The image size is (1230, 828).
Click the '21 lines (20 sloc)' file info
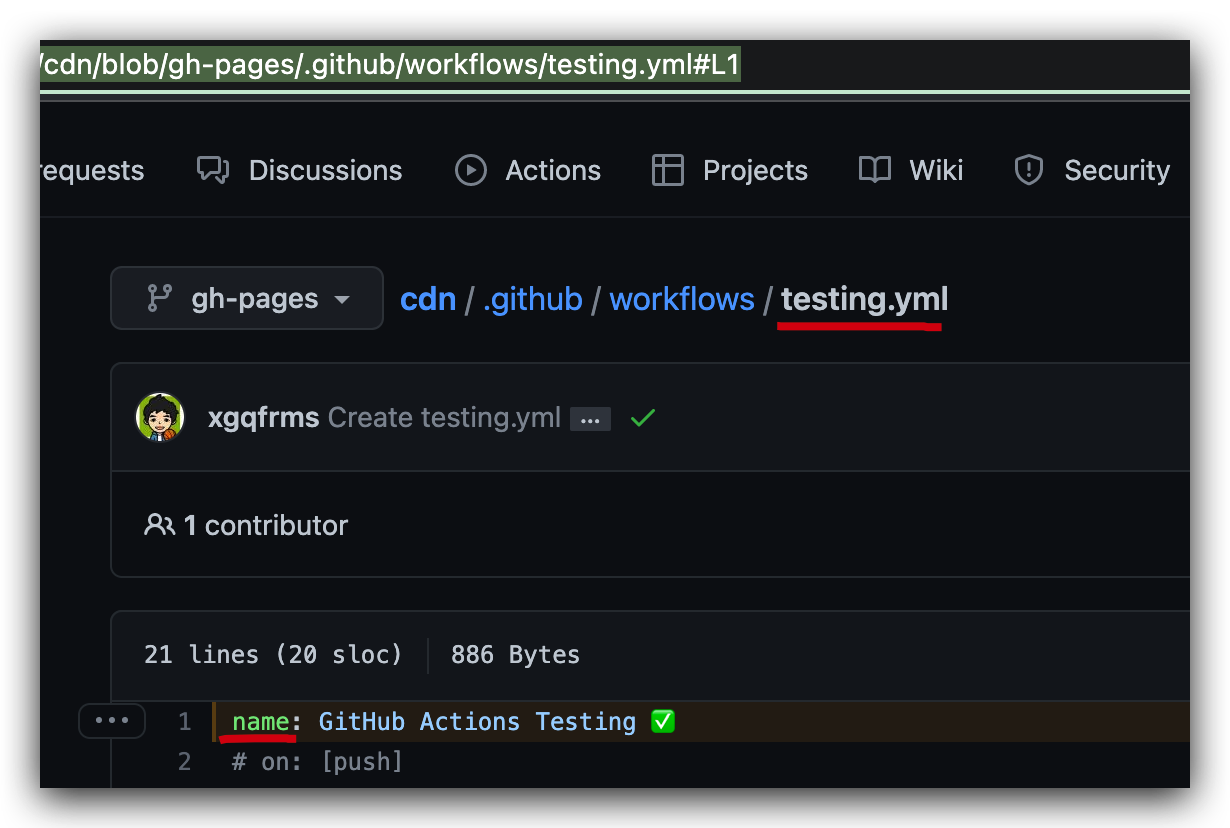point(273,655)
